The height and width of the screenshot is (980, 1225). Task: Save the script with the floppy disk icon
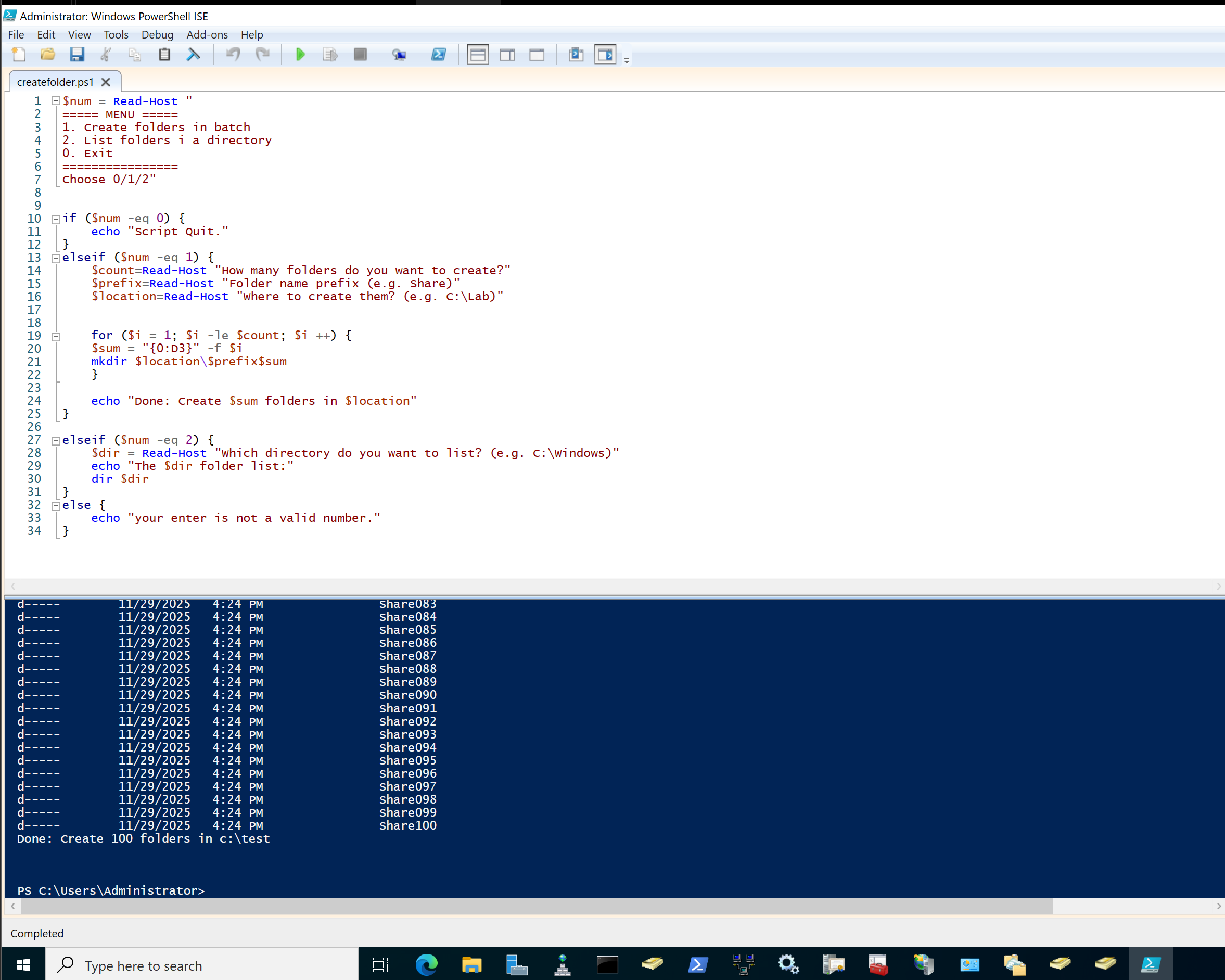coord(76,55)
